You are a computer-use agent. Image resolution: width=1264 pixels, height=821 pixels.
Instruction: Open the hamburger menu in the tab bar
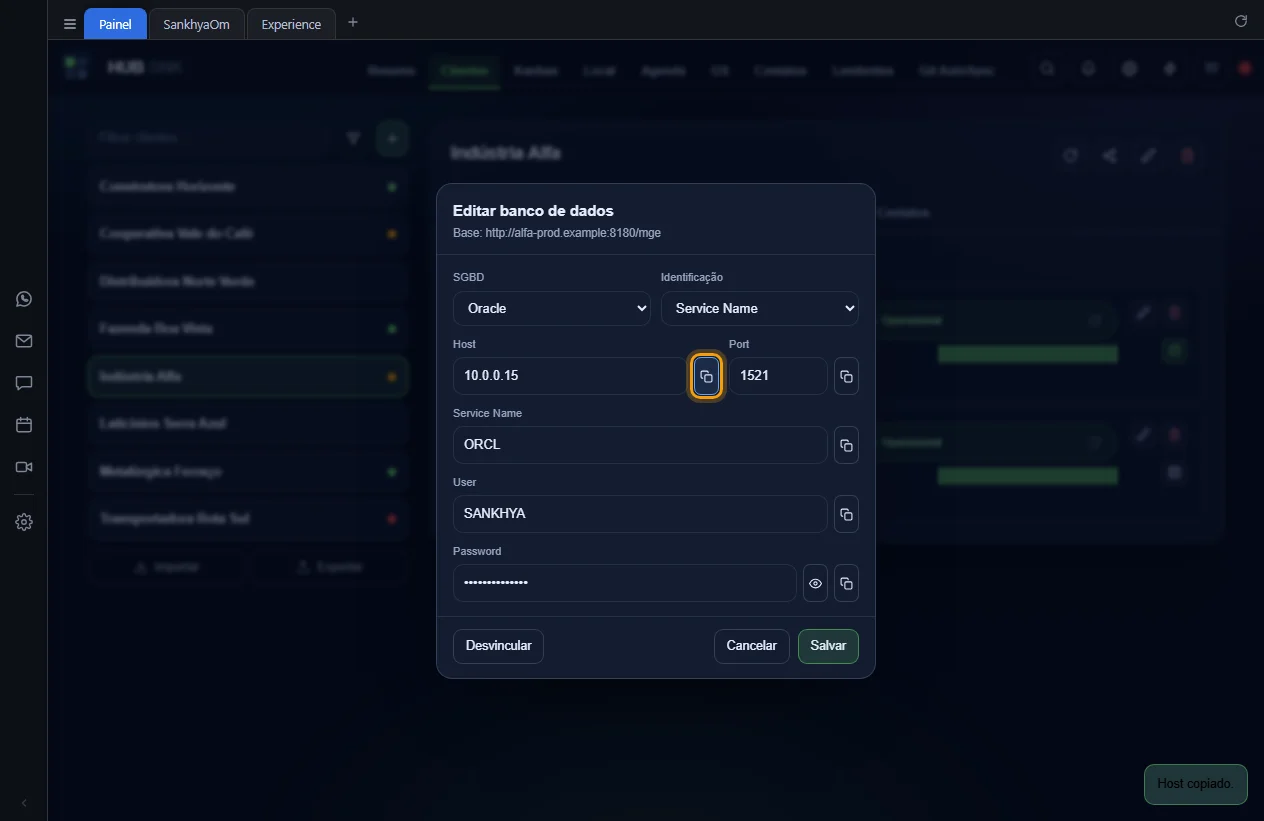70,24
